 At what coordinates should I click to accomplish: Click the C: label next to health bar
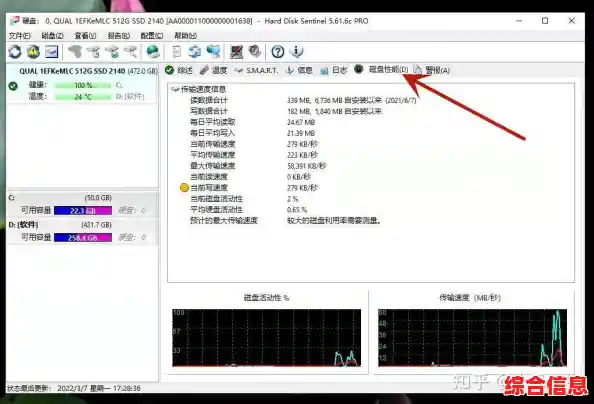click(x=119, y=85)
